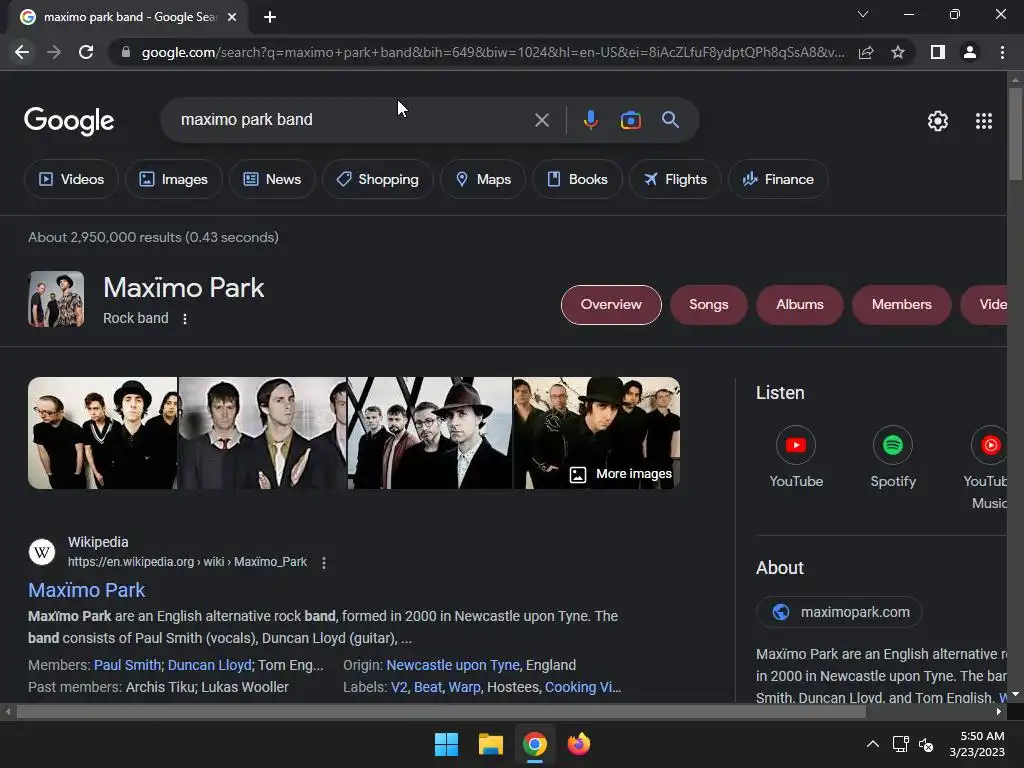The width and height of the screenshot is (1024, 768).
Task: Filter results by Videos
Action: tap(71, 179)
